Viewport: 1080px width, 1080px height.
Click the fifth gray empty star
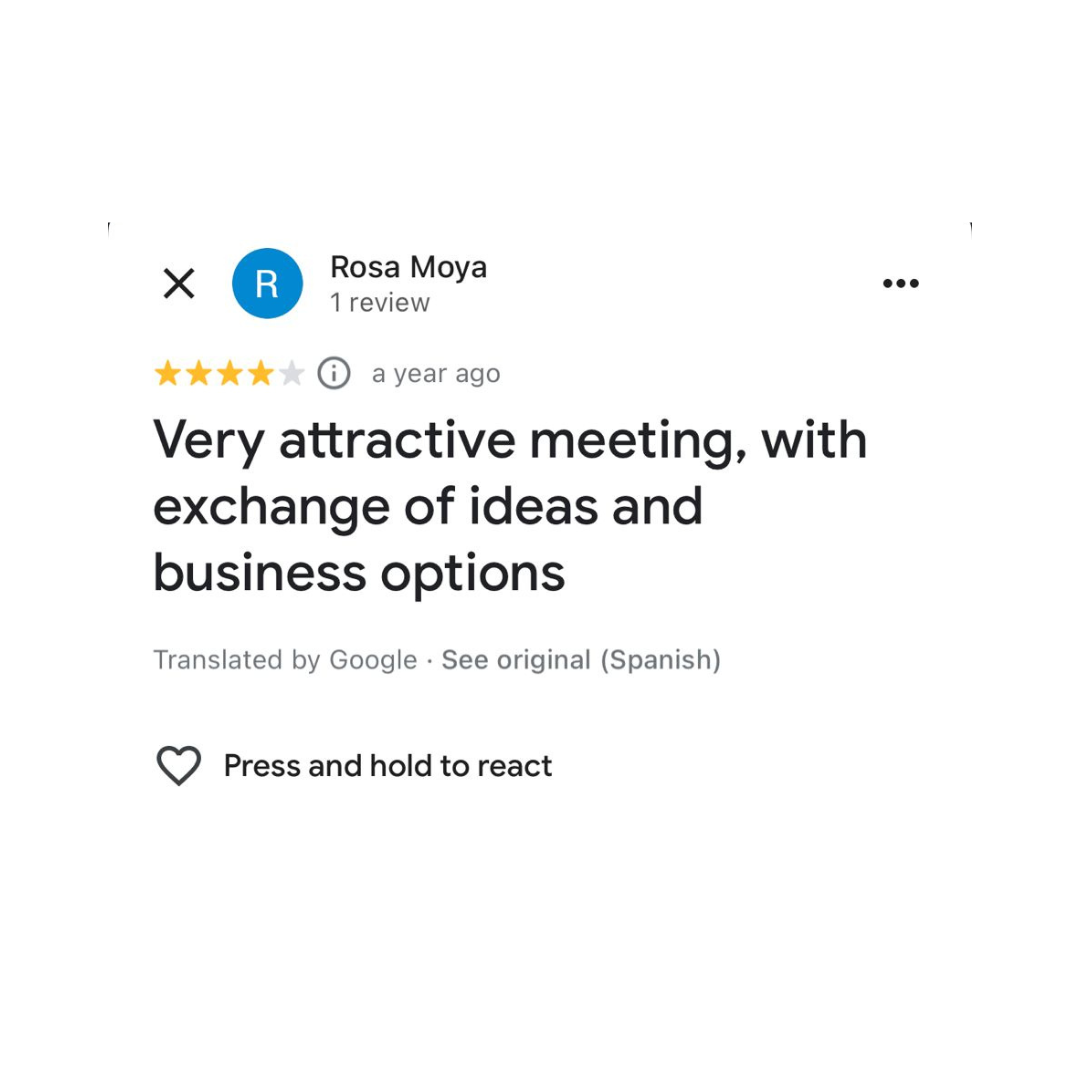[x=291, y=374]
